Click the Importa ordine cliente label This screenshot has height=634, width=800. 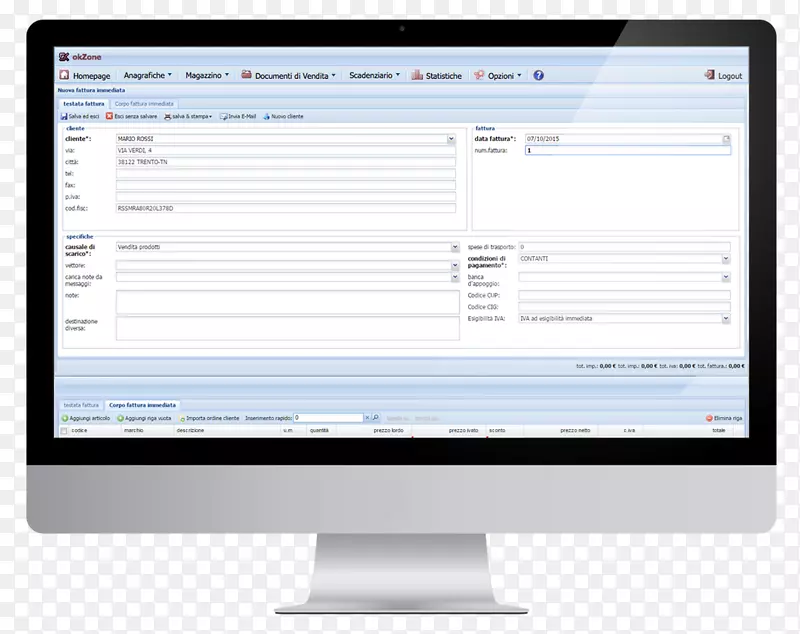point(212,418)
